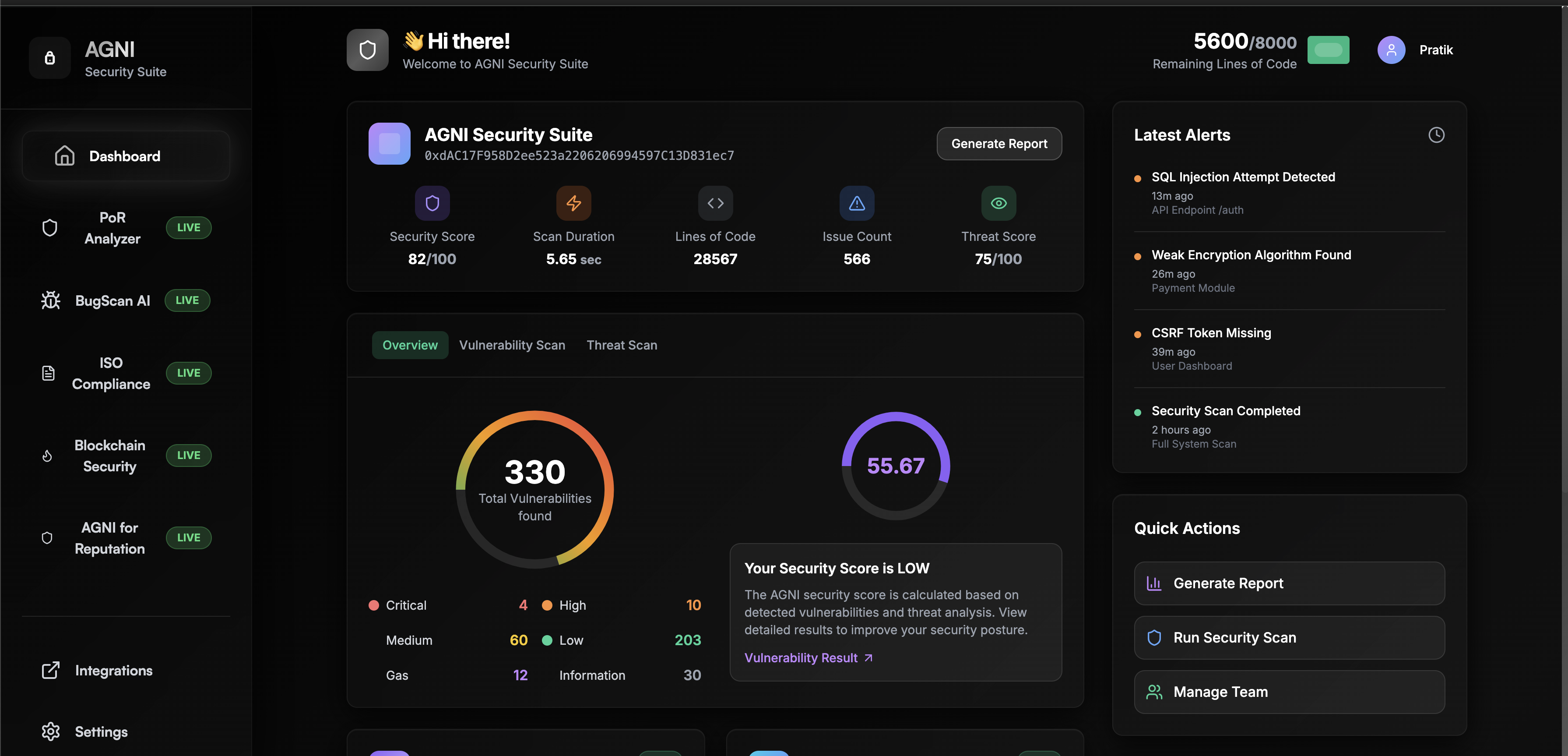Screen dimensions: 1568x756
Task: Click the Security Score shield icon
Action: 432,203
